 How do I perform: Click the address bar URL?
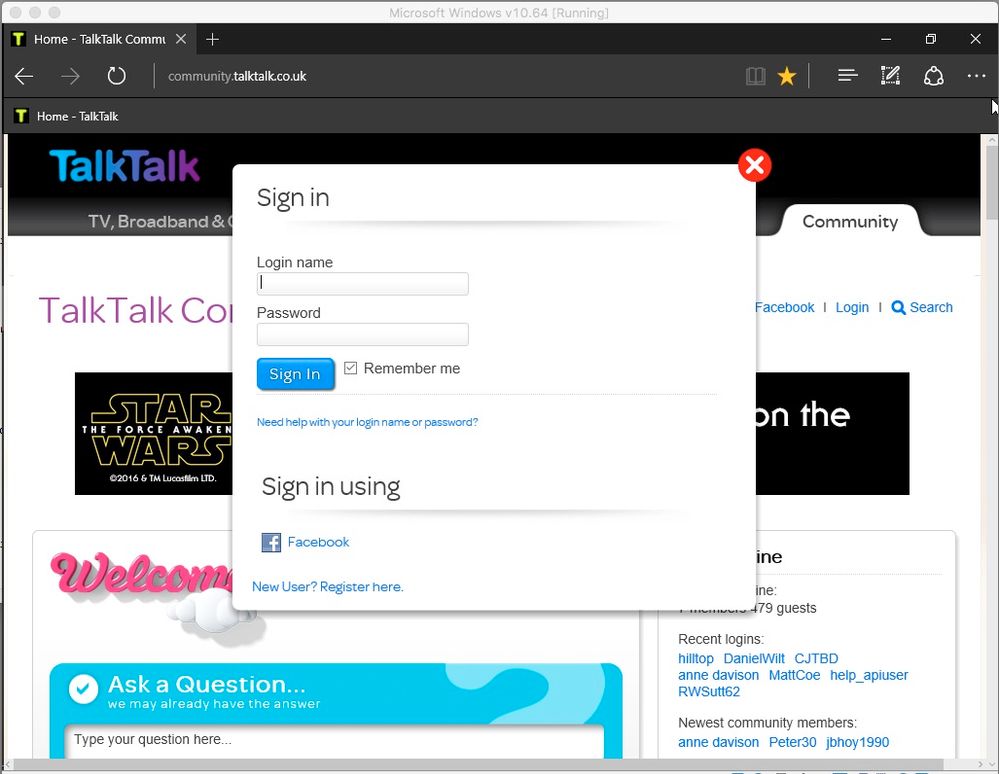pos(237,76)
